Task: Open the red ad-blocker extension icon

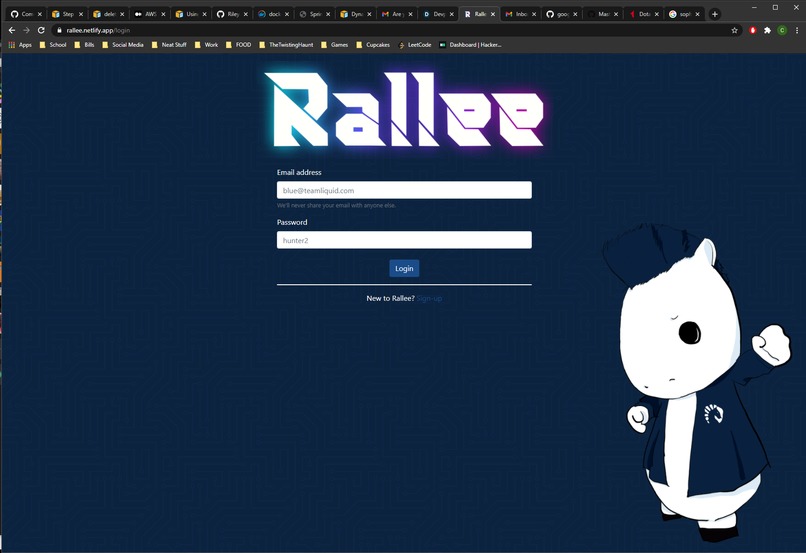Action: (753, 30)
